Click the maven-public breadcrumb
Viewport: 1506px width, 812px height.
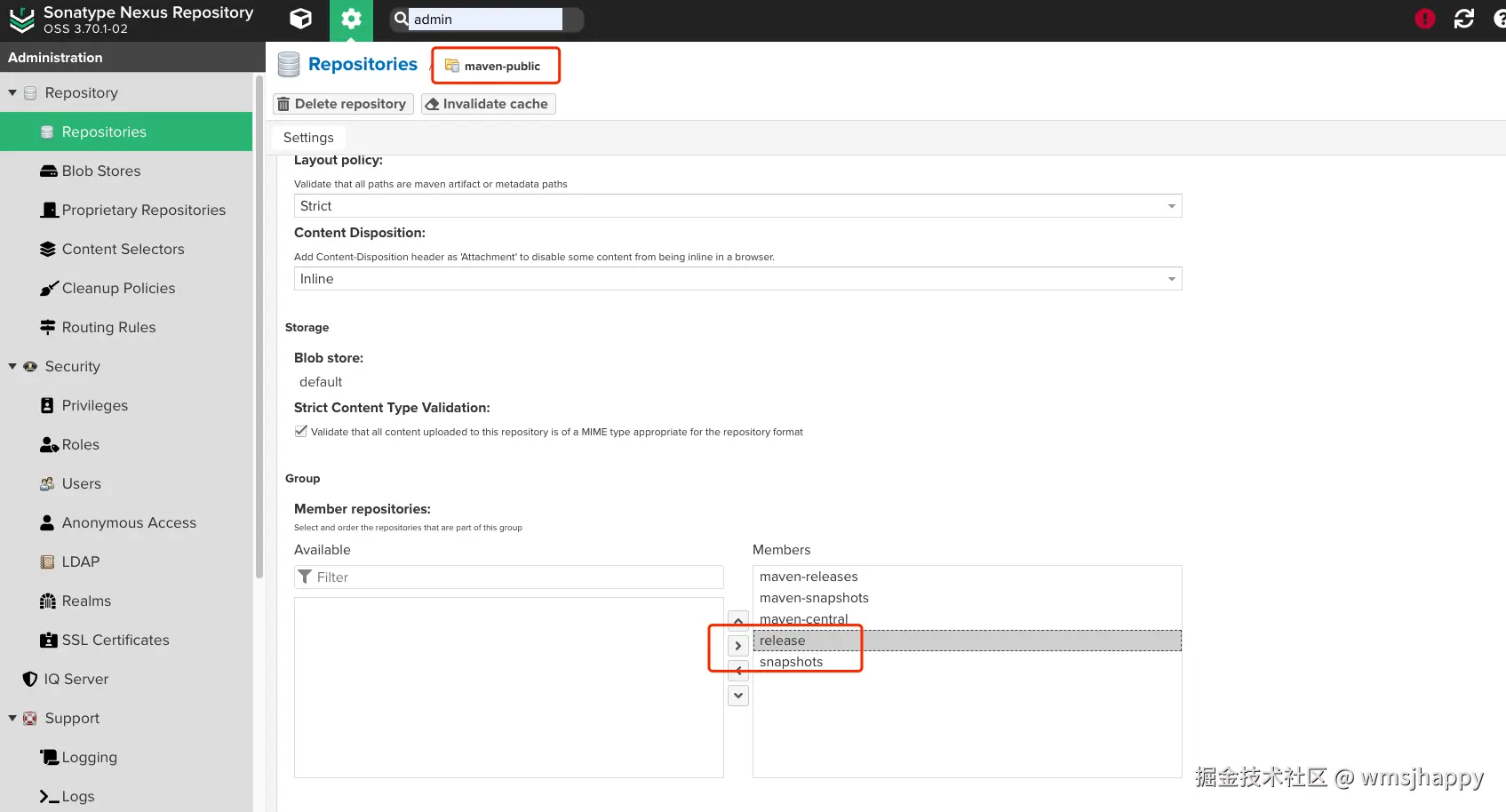pyautogui.click(x=493, y=66)
